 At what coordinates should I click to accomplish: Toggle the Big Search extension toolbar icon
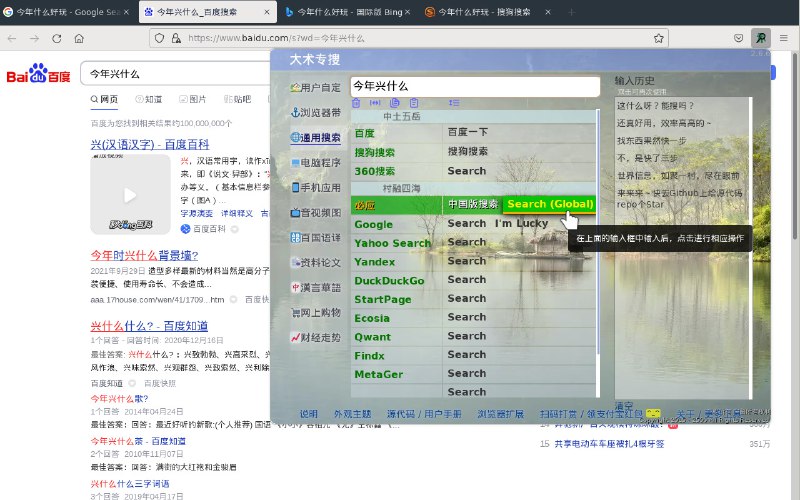(761, 38)
